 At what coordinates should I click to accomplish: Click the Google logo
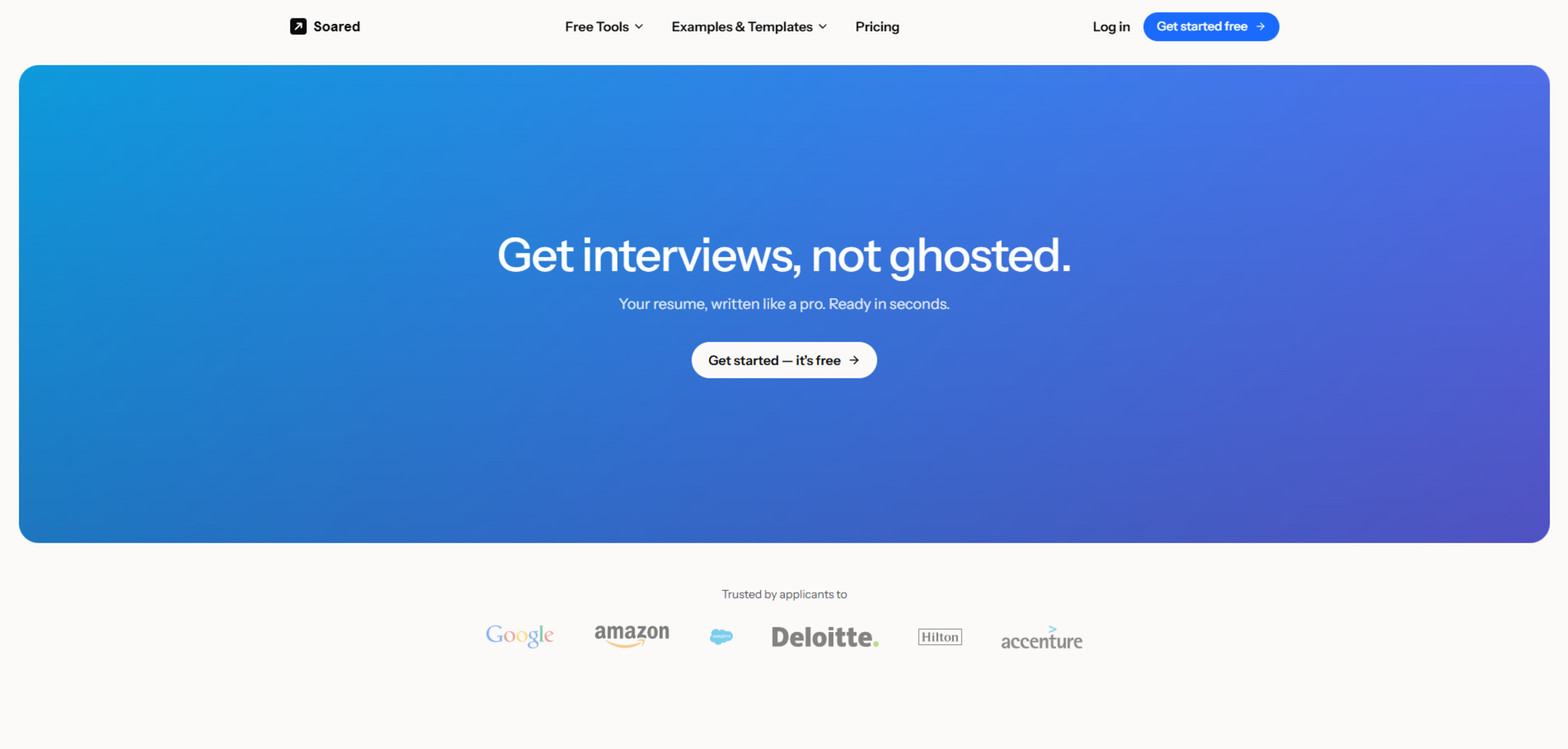click(519, 636)
